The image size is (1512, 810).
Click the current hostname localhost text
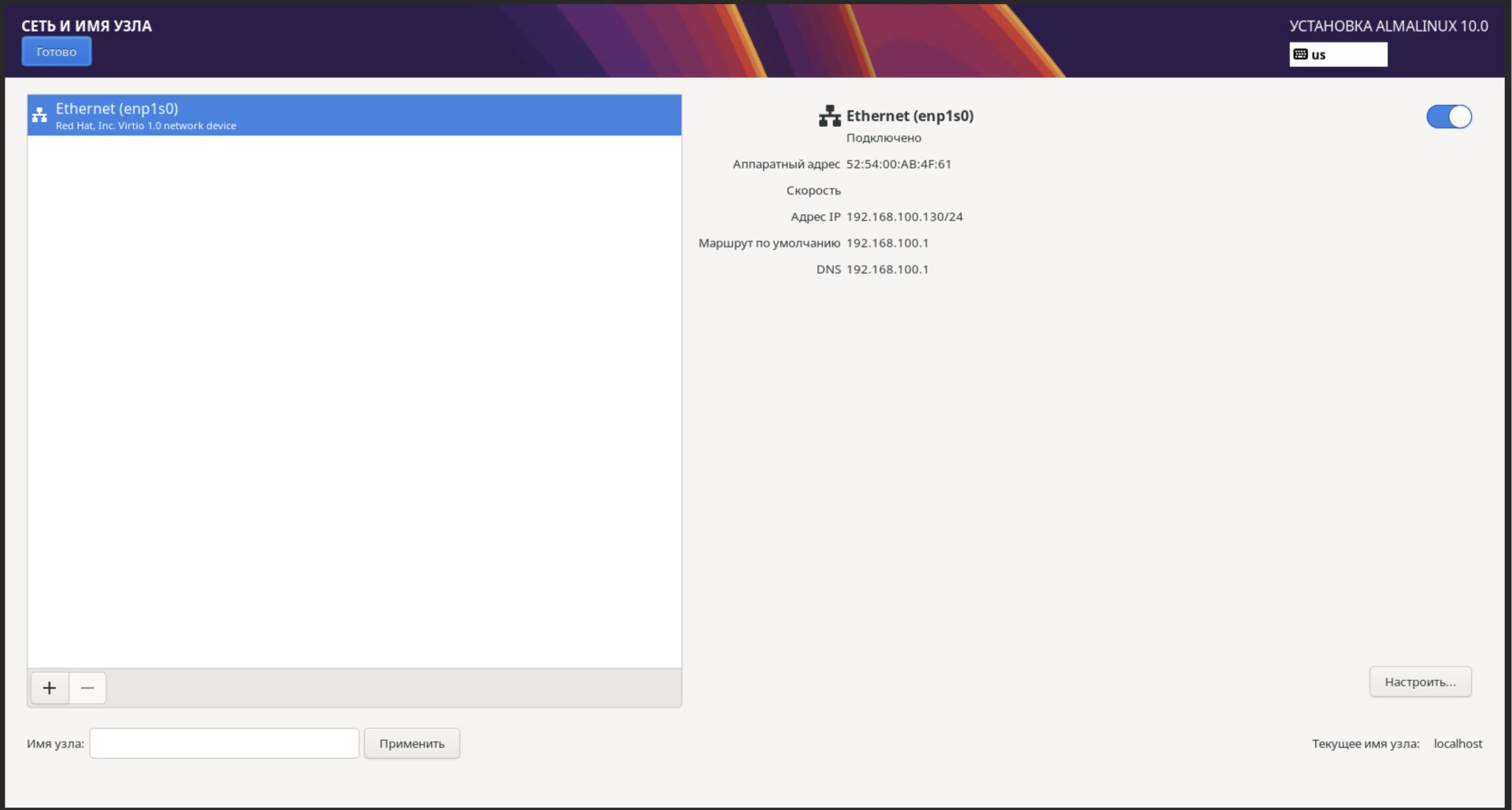pyautogui.click(x=1458, y=743)
